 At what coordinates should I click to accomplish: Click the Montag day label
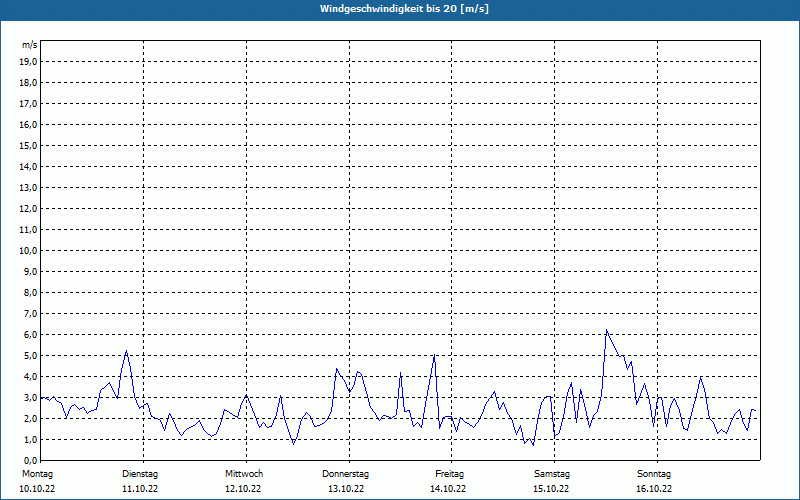37,474
